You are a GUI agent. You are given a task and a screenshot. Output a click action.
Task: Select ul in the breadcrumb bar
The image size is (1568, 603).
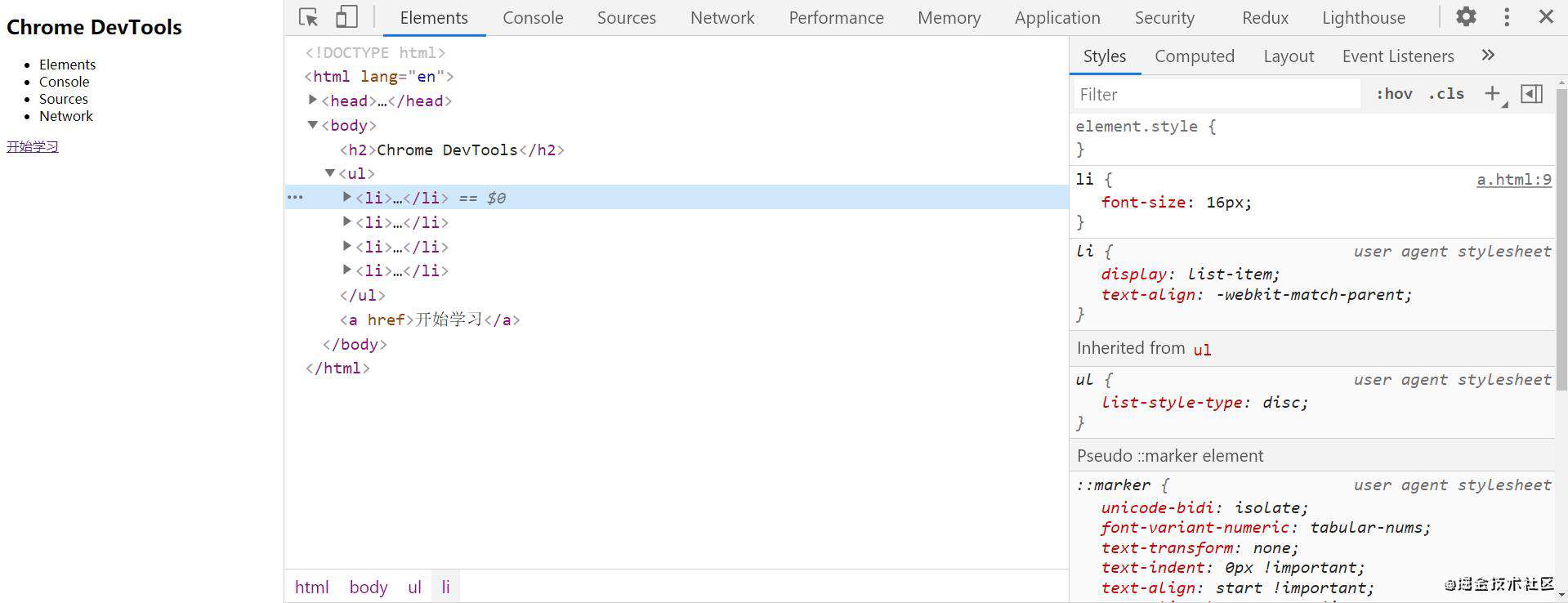(414, 587)
